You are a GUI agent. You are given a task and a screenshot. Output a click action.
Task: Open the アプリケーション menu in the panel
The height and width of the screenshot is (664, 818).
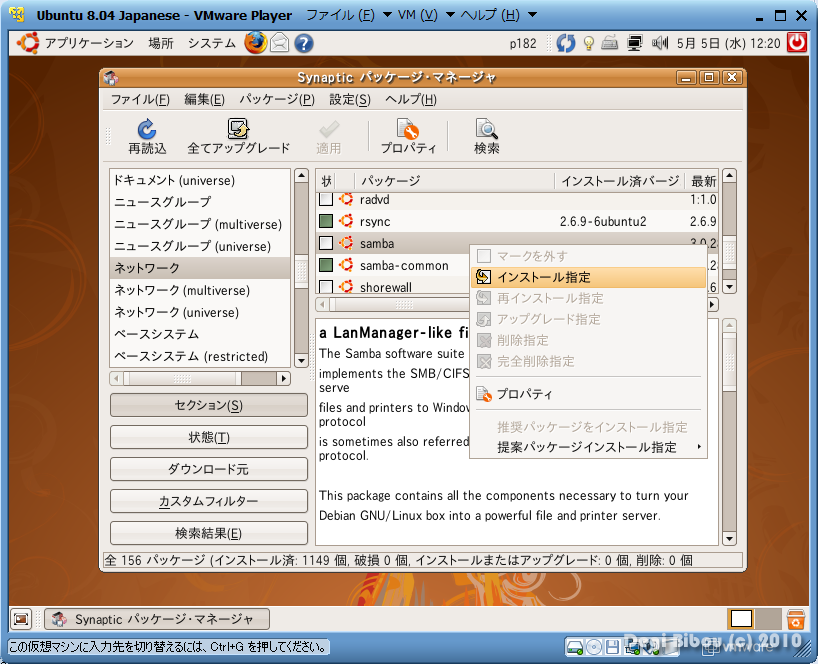(x=89, y=43)
